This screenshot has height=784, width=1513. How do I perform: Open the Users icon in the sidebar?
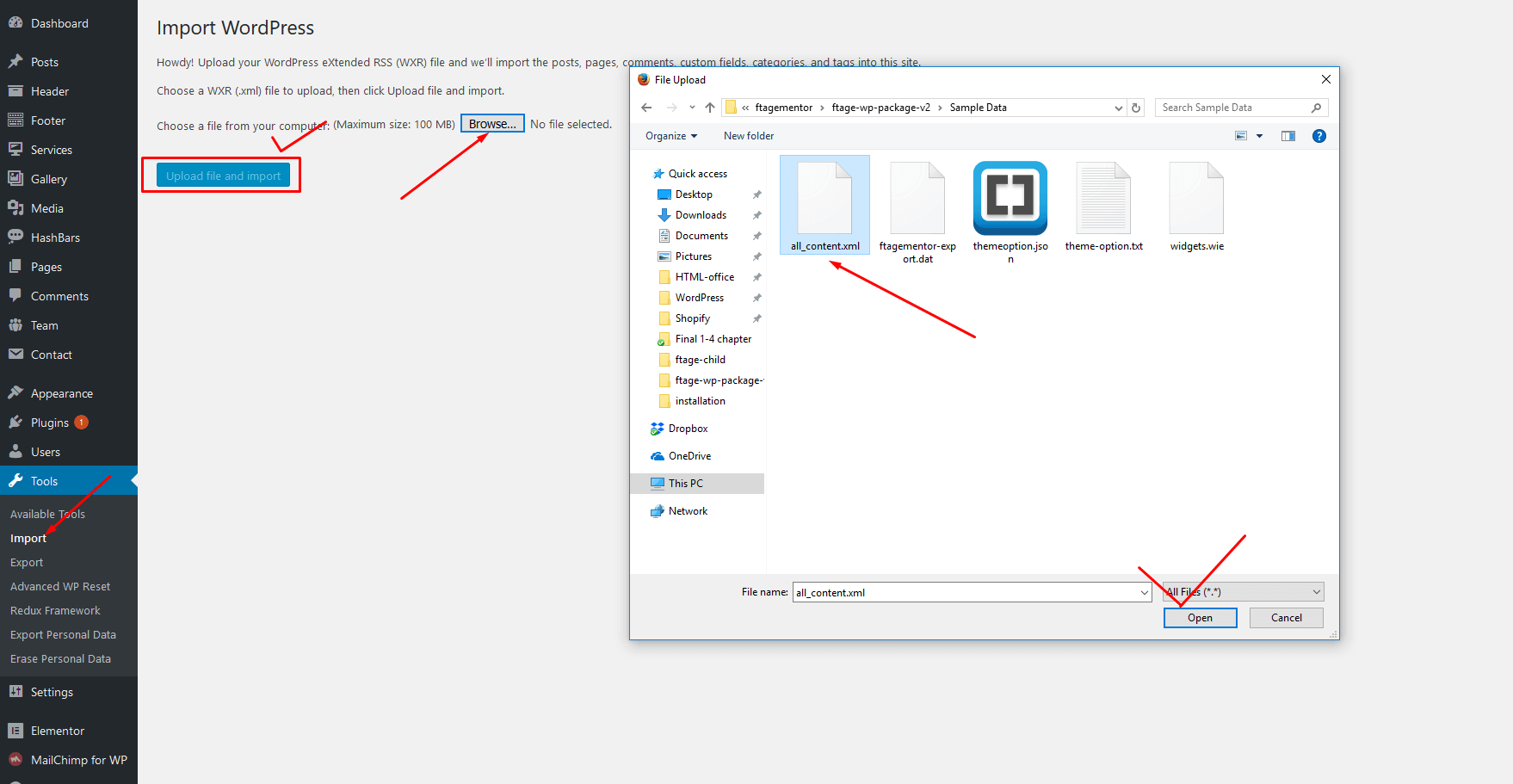point(15,452)
